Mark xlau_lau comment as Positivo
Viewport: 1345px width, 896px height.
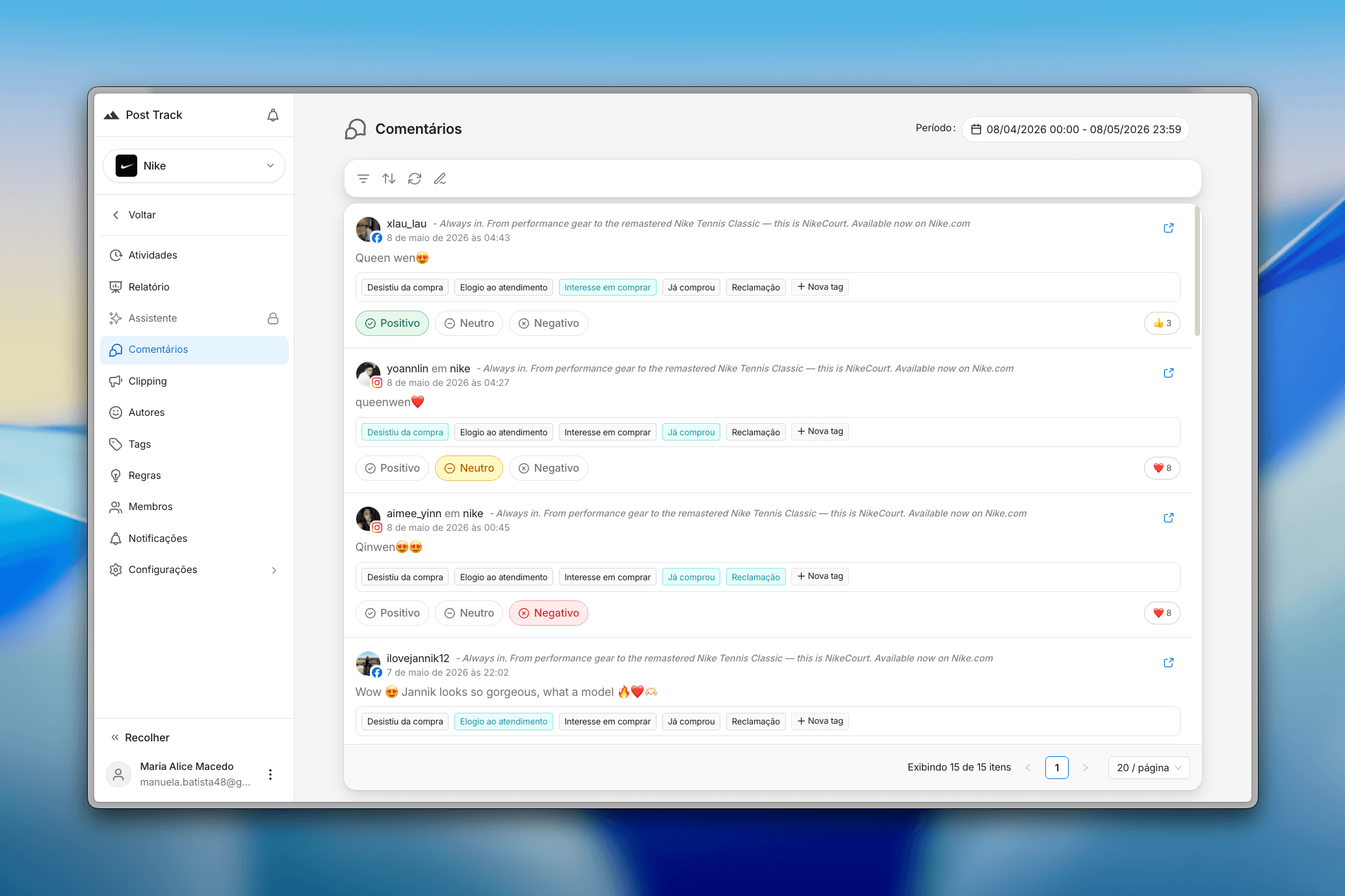[x=392, y=324]
